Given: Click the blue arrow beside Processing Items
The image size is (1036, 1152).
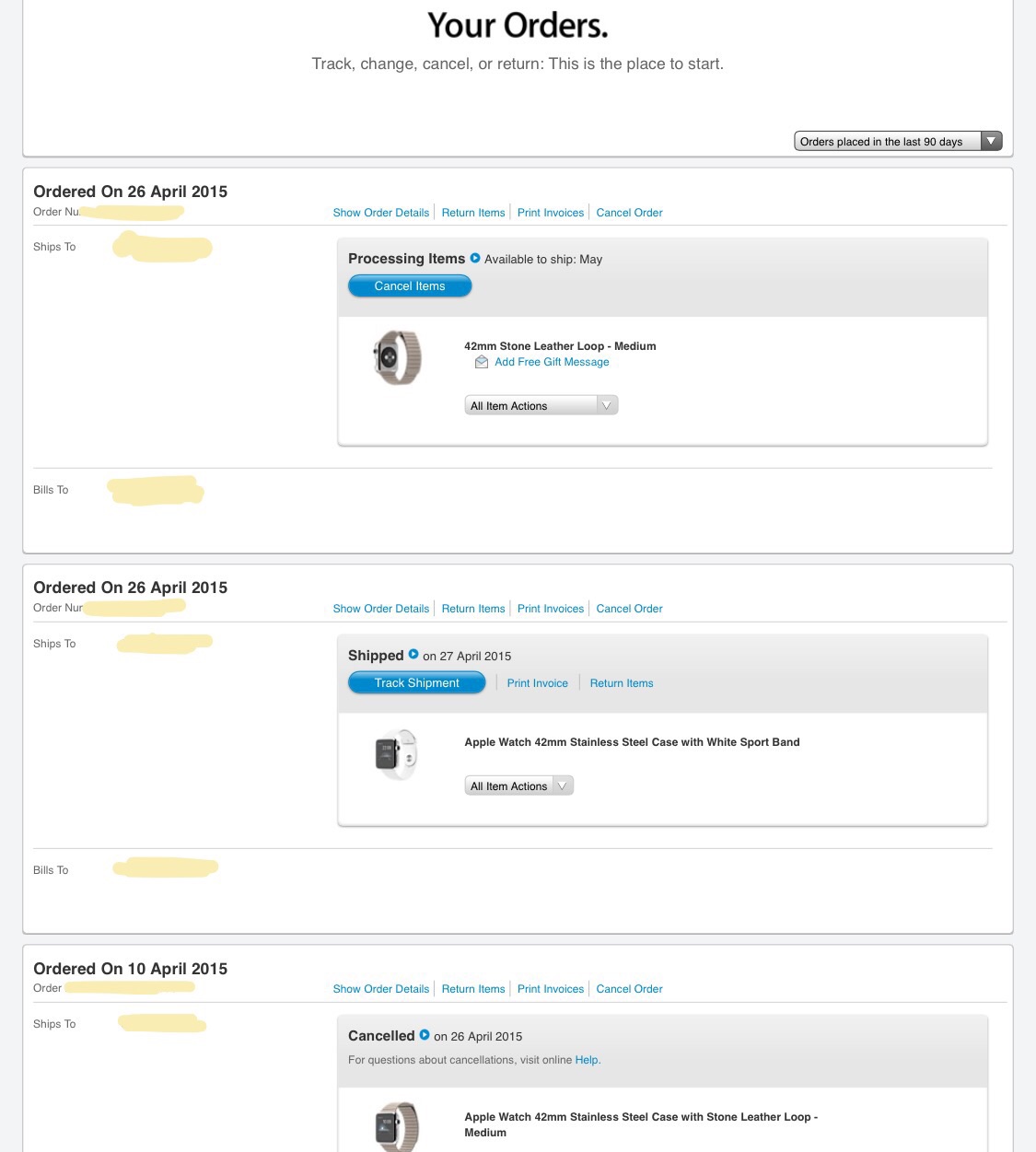Looking at the screenshot, I should 475,258.
